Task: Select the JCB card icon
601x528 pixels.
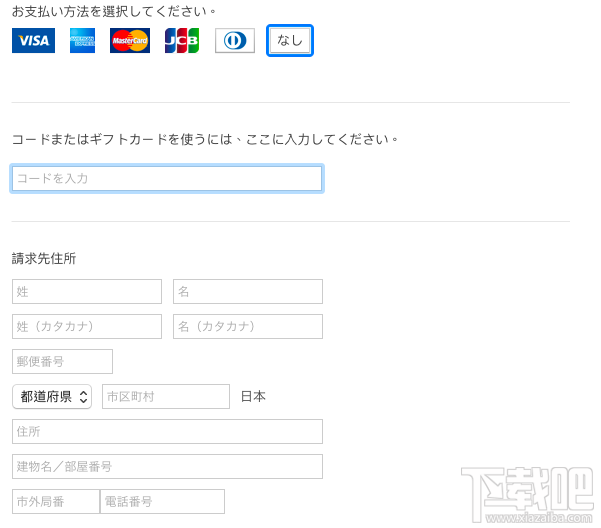Action: coord(182,40)
